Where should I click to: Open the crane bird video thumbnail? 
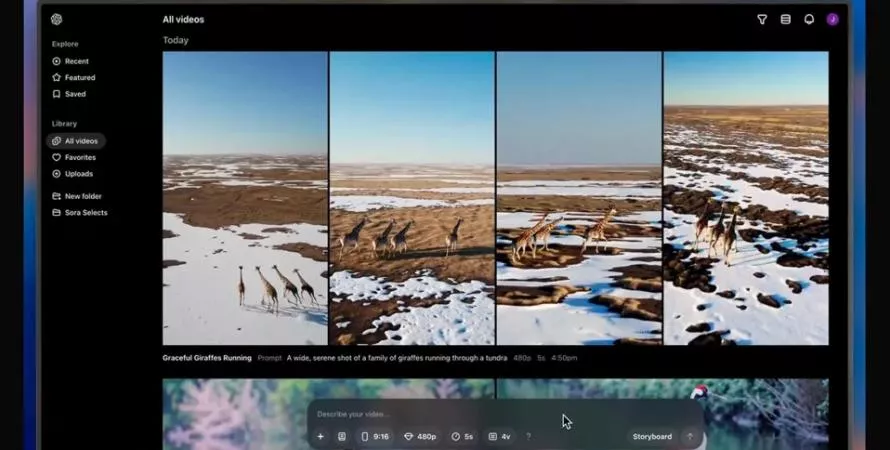click(662, 414)
